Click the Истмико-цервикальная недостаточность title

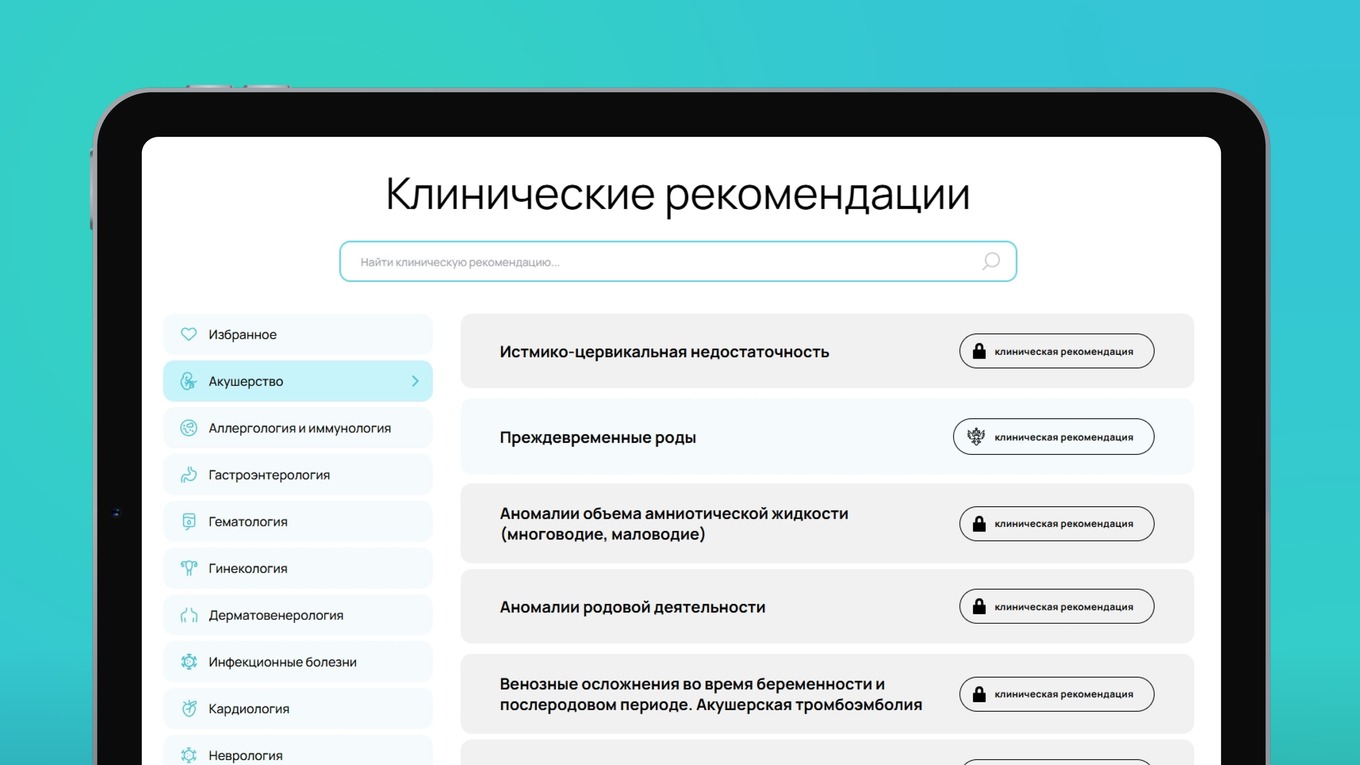click(664, 351)
